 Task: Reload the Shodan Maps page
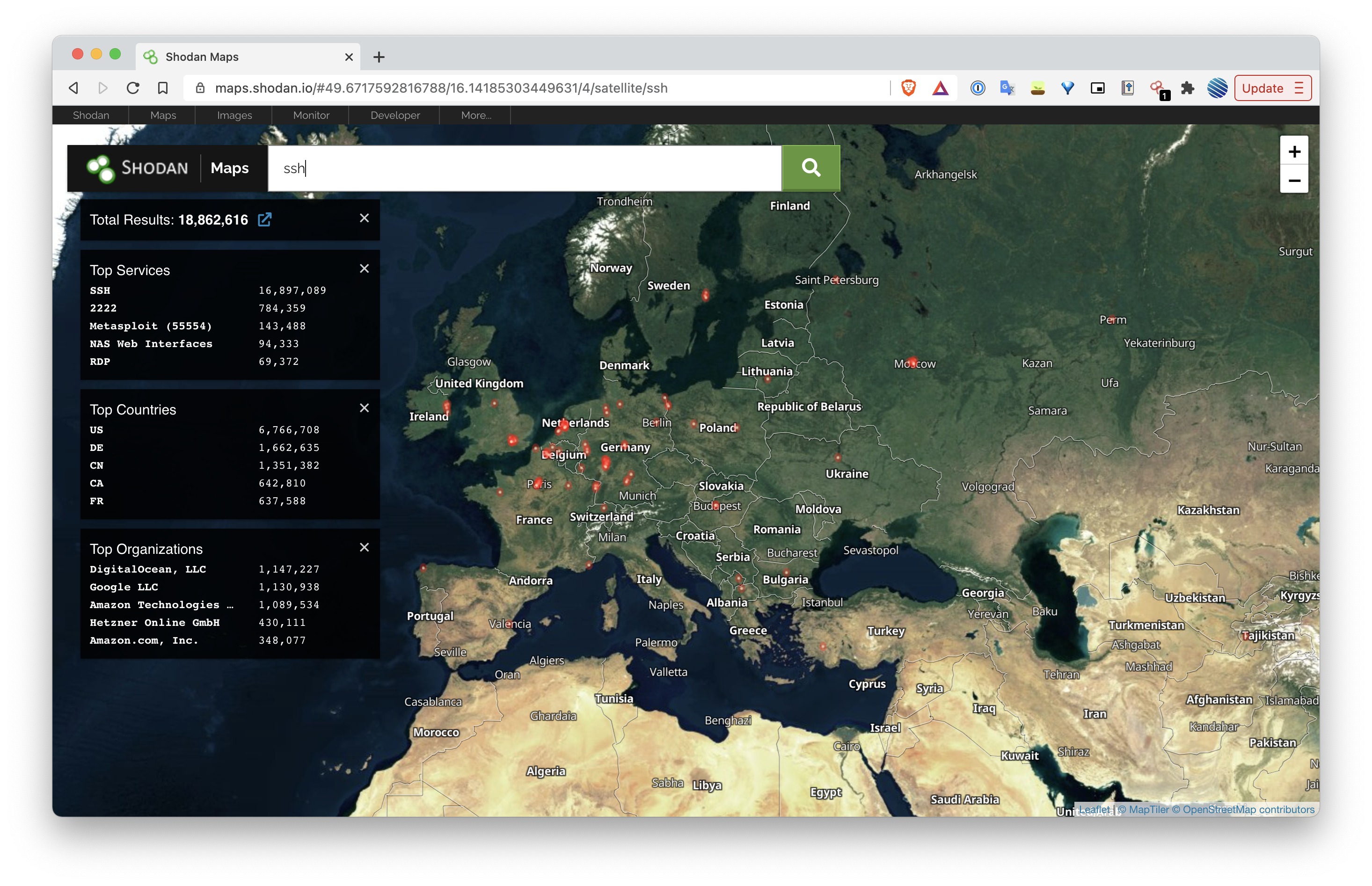[133, 88]
